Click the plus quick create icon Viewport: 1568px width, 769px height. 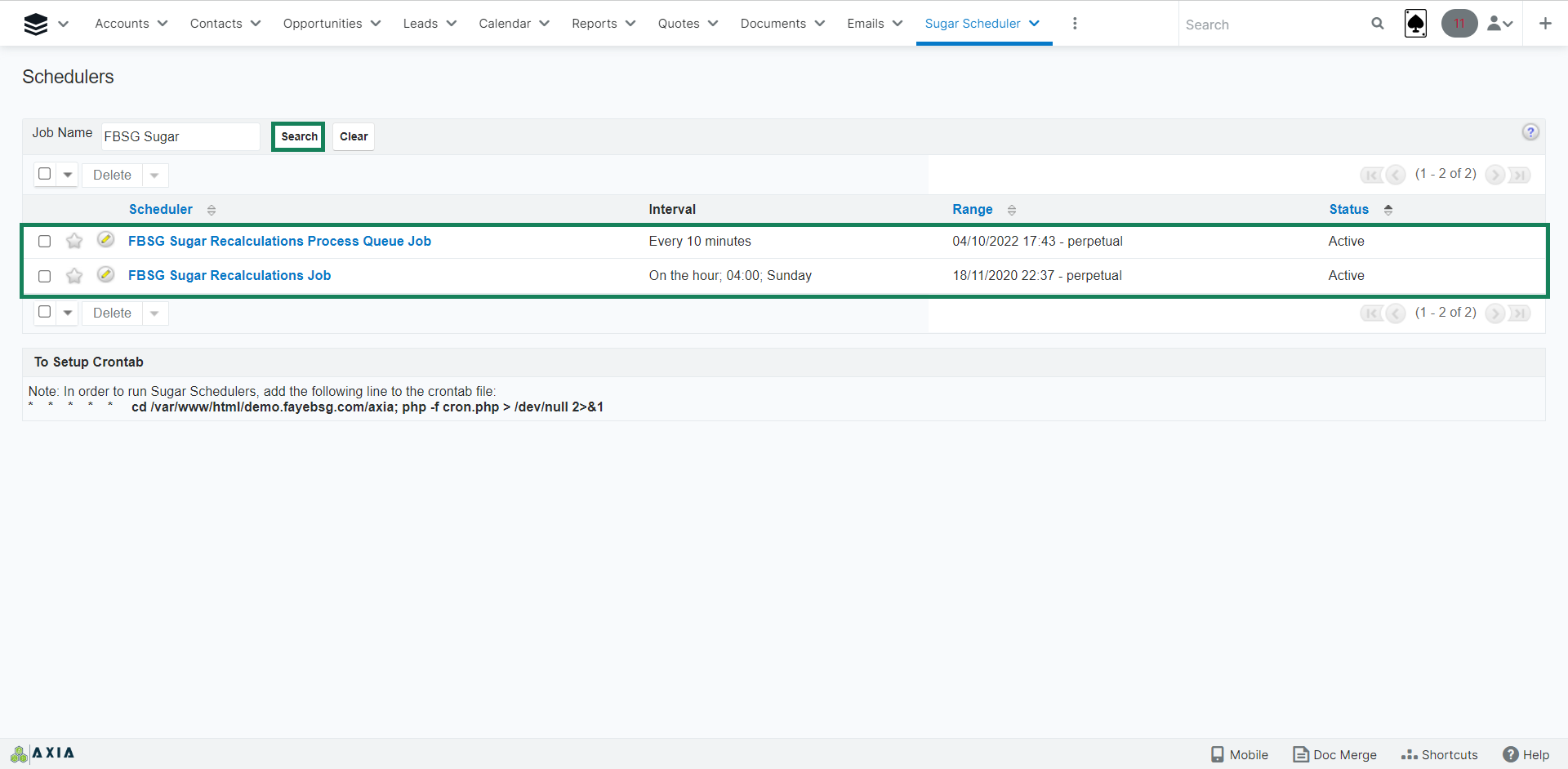tap(1545, 24)
